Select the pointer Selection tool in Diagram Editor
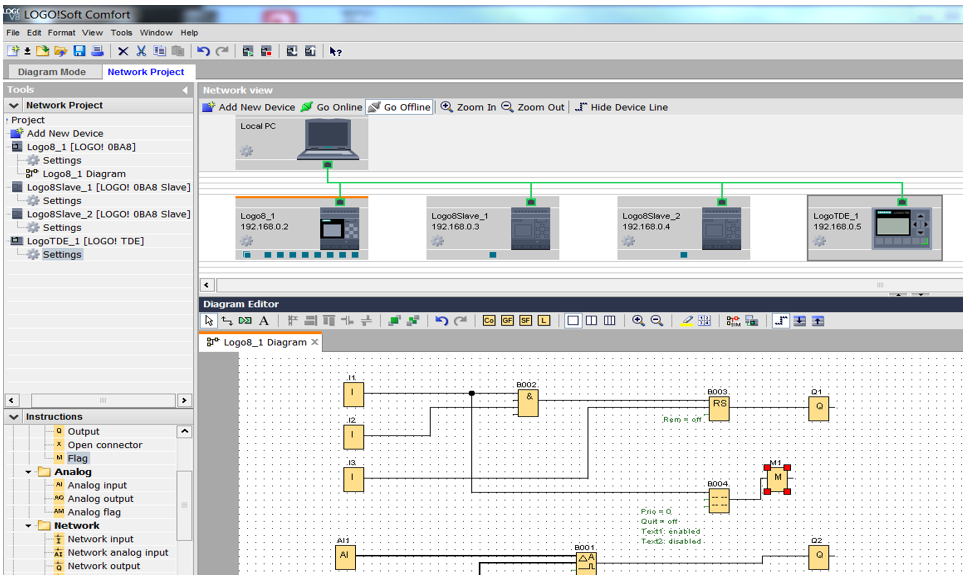Screen dimensions: 967x575 209,320
